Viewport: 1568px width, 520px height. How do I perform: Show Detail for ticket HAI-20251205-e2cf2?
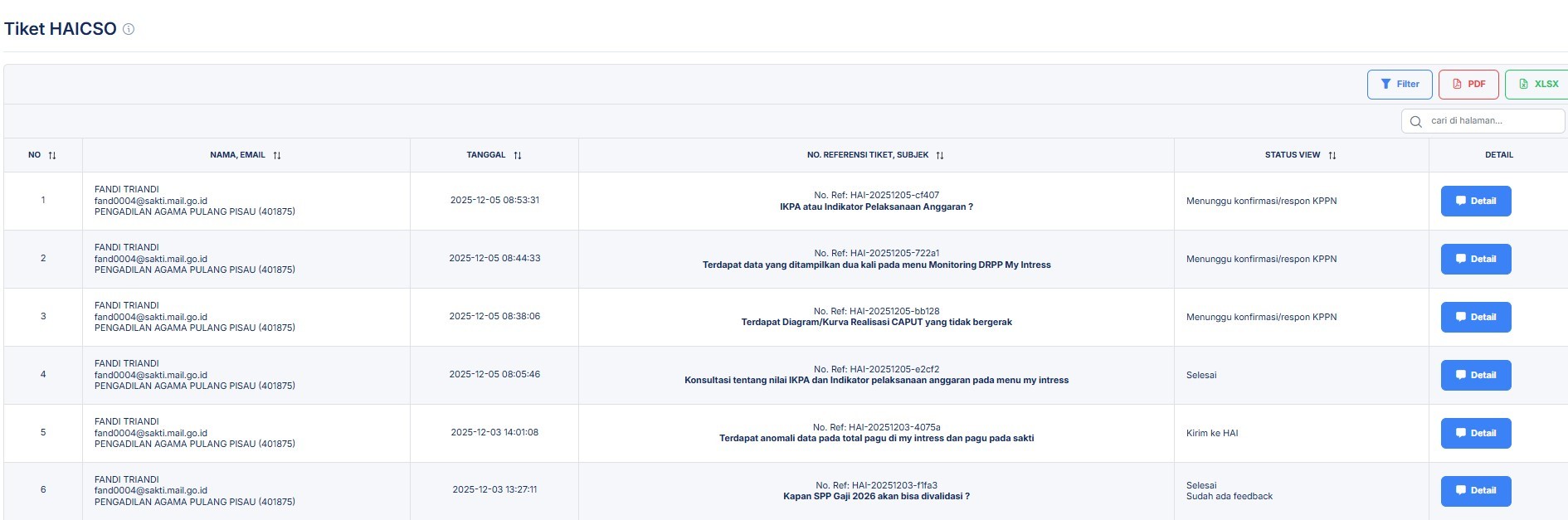tap(1475, 375)
